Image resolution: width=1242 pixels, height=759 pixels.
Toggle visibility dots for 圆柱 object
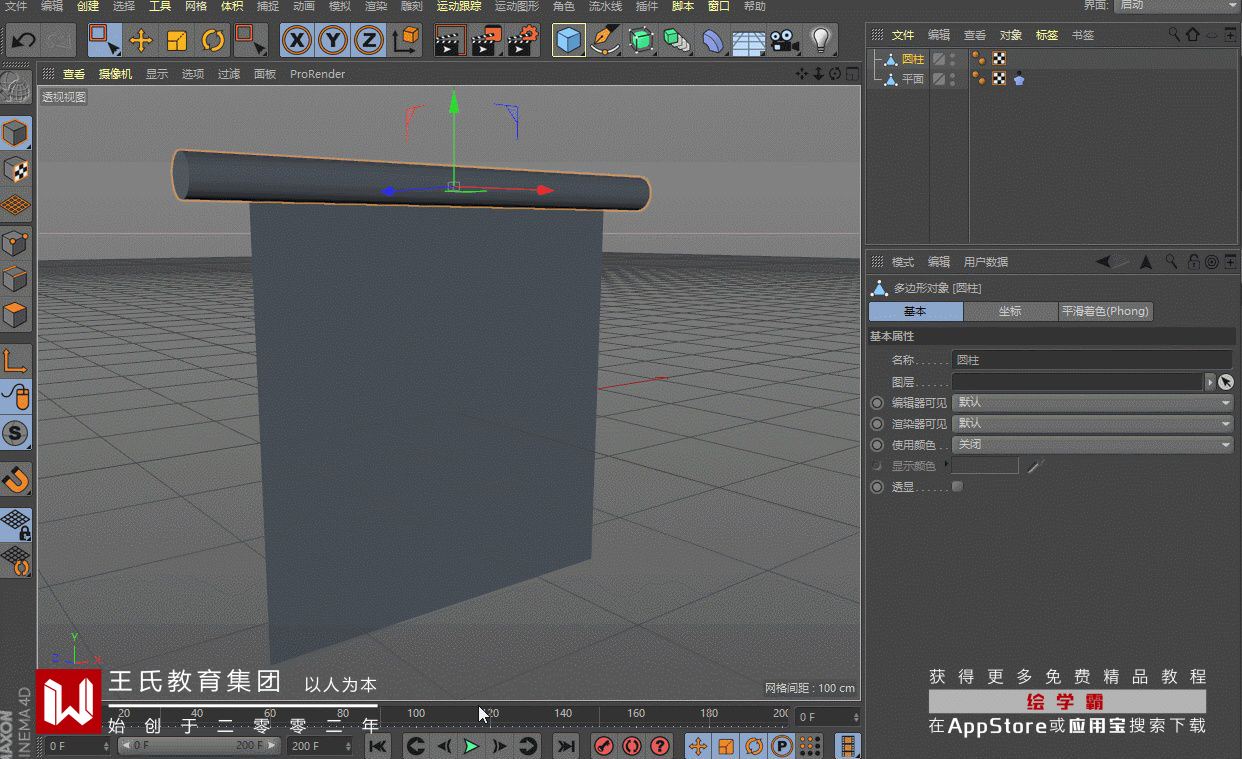952,59
